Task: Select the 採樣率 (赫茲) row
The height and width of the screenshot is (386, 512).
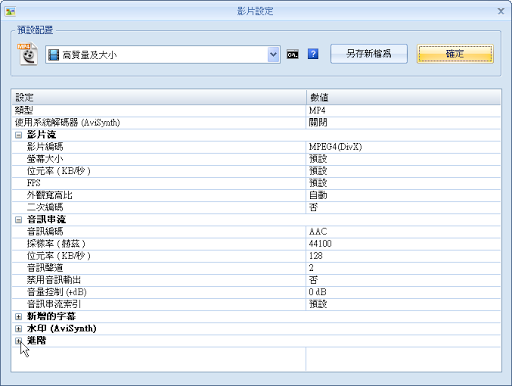Action: [x=256, y=244]
